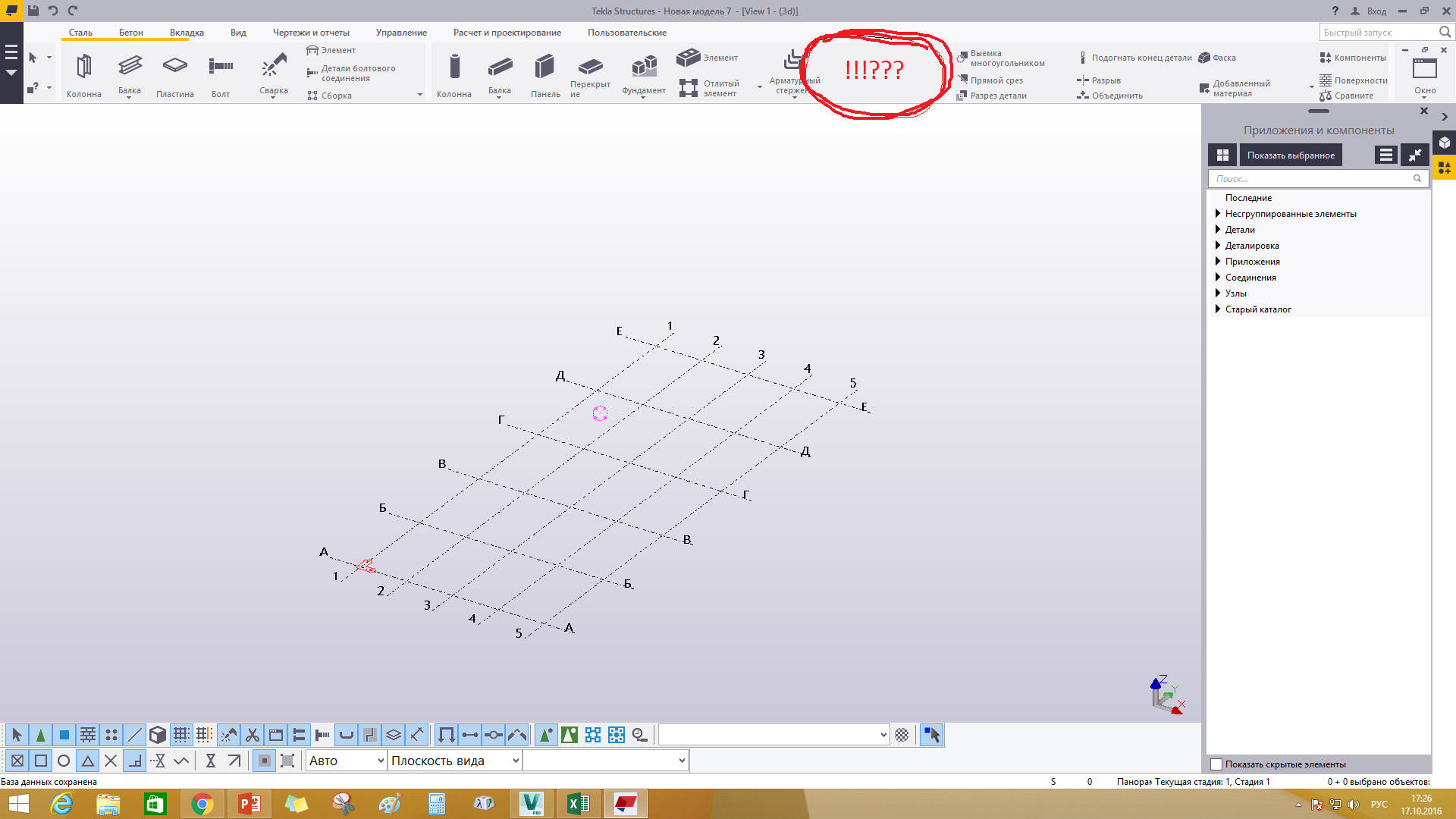Screen dimensions: 1456x819
Task: Select the steel Column (Колонна) tool
Action: [83, 68]
